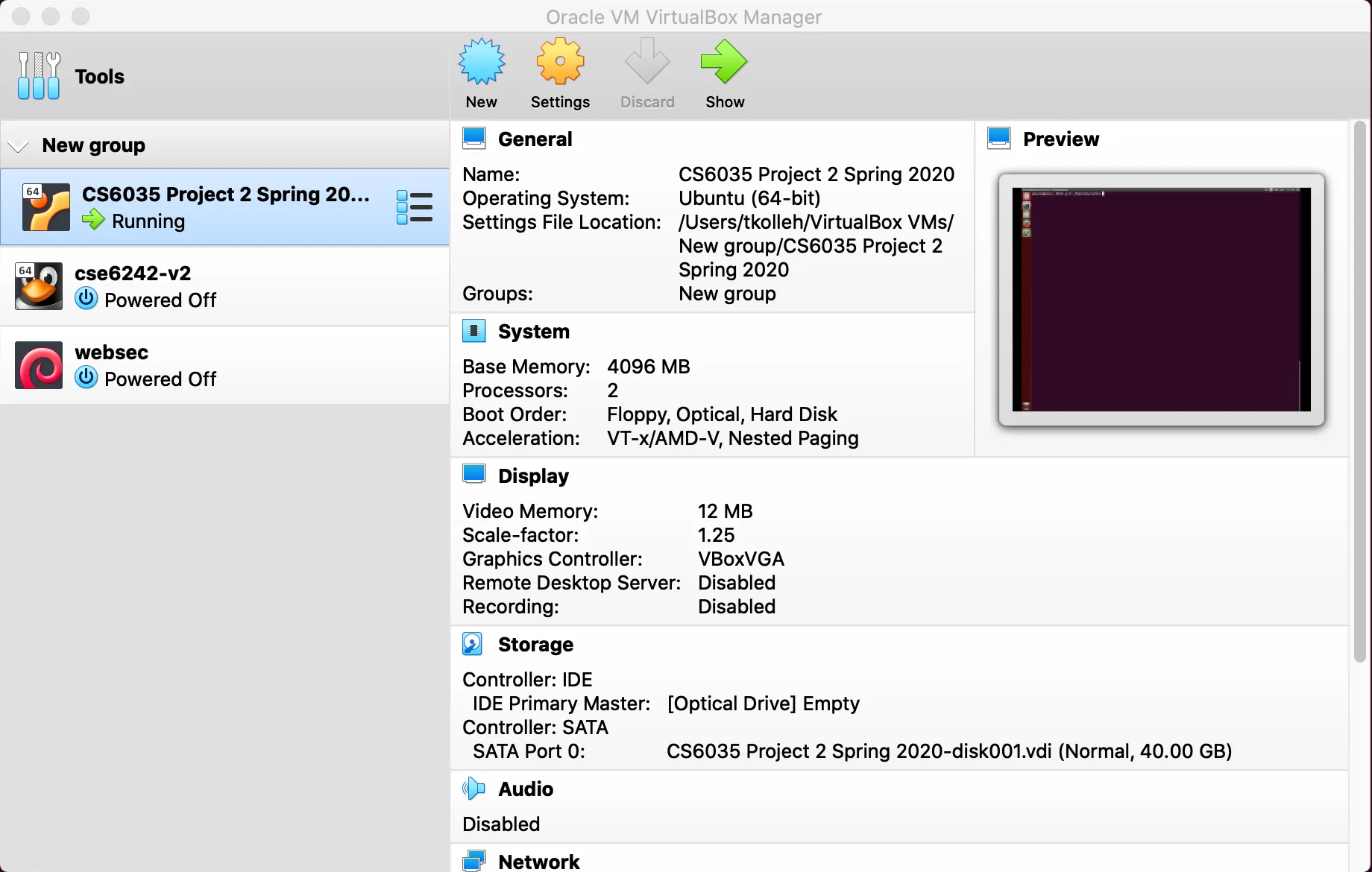Click the Tools icon in the sidebar
Viewport: 1372px width, 872px height.
tap(38, 75)
